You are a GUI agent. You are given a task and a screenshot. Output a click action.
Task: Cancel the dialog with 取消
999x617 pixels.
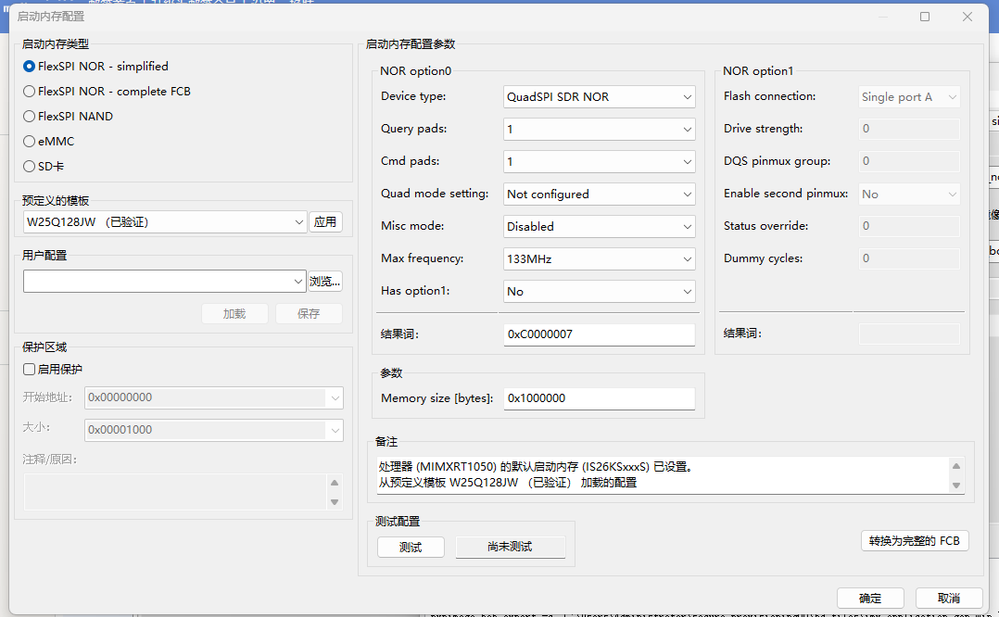click(949, 598)
